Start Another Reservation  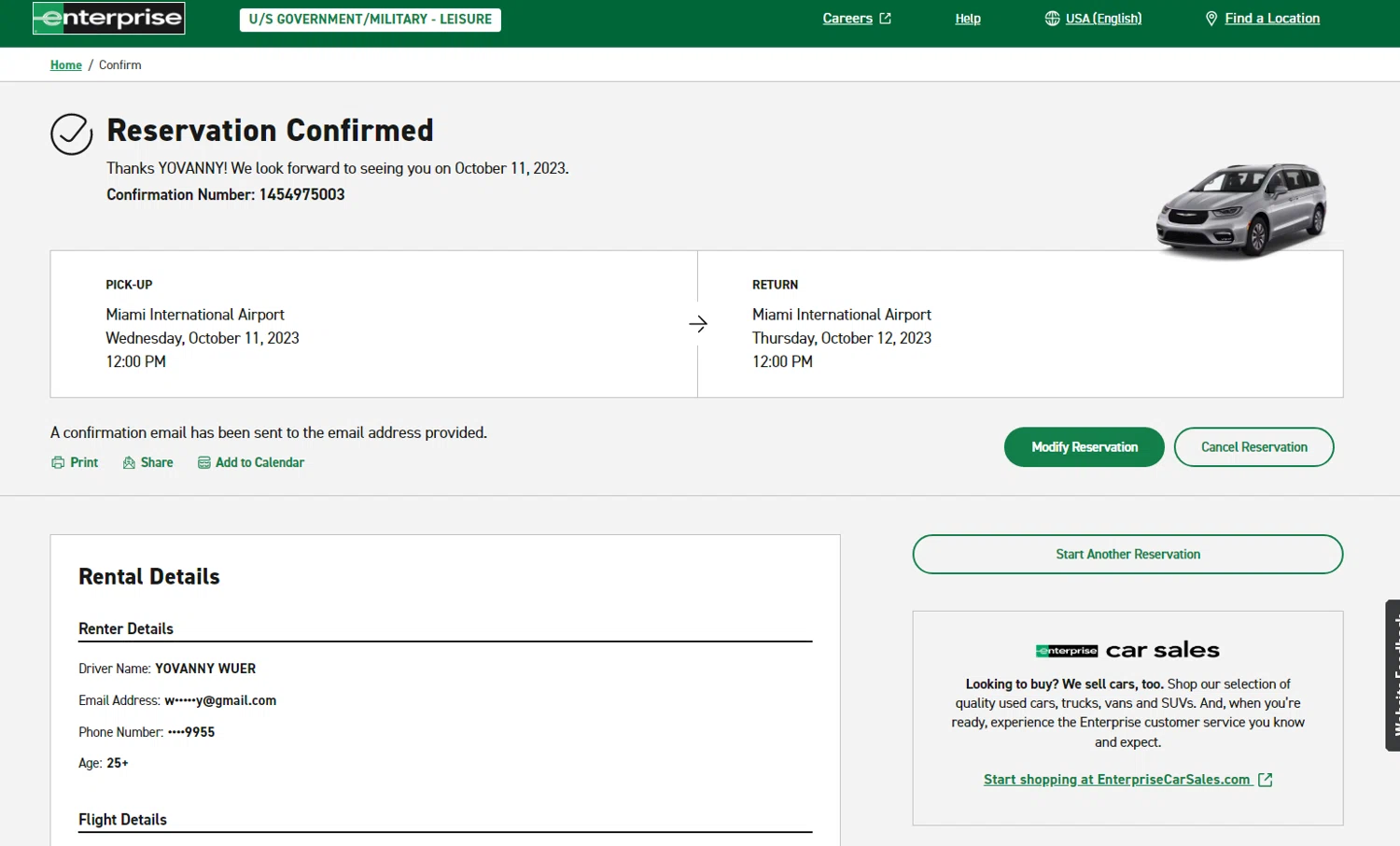click(1127, 555)
